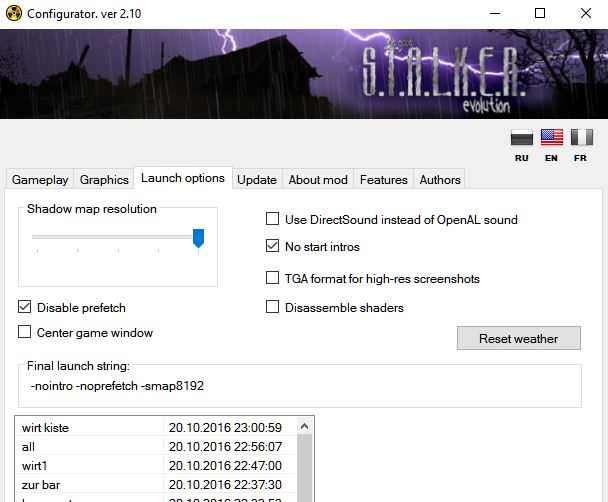View the Features tab
Screen dimensions: 608x502
[383, 179]
